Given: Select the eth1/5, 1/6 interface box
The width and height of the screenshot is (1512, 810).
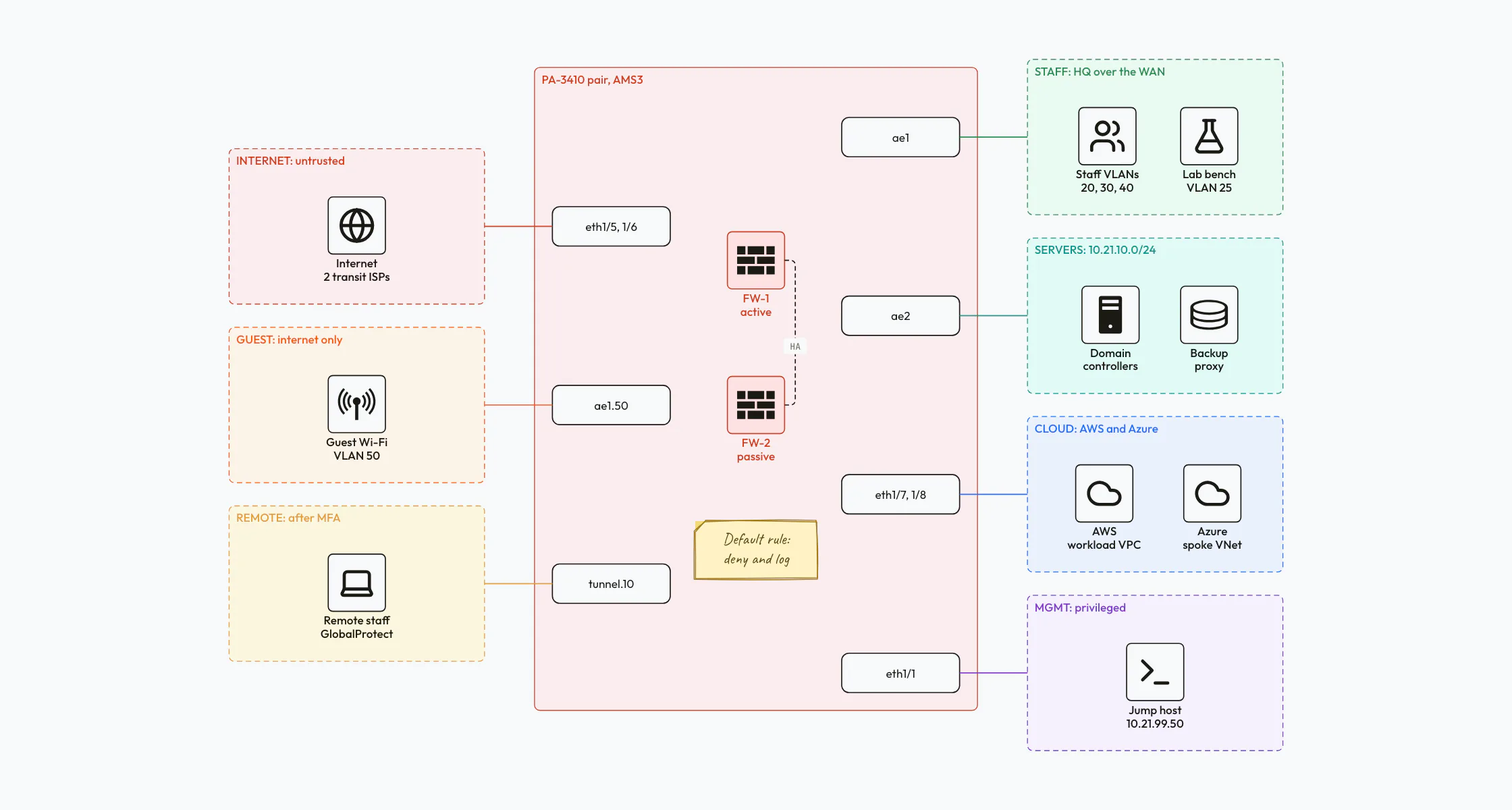Looking at the screenshot, I should pyautogui.click(x=611, y=227).
